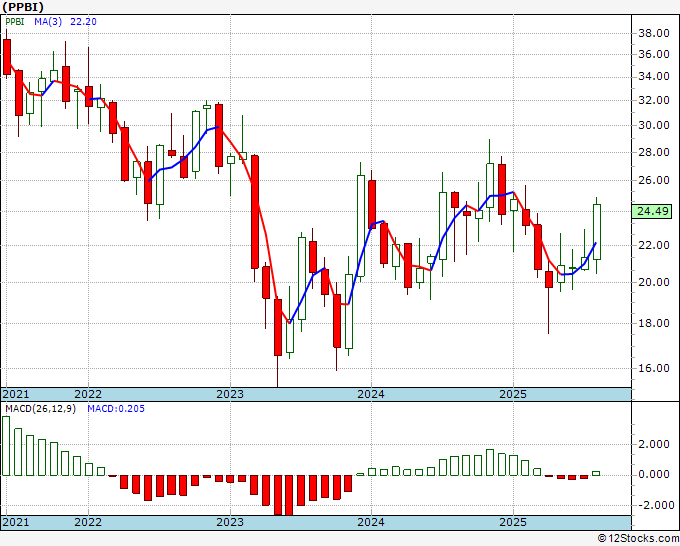Click 2022 on the price chart timeline

point(88,394)
